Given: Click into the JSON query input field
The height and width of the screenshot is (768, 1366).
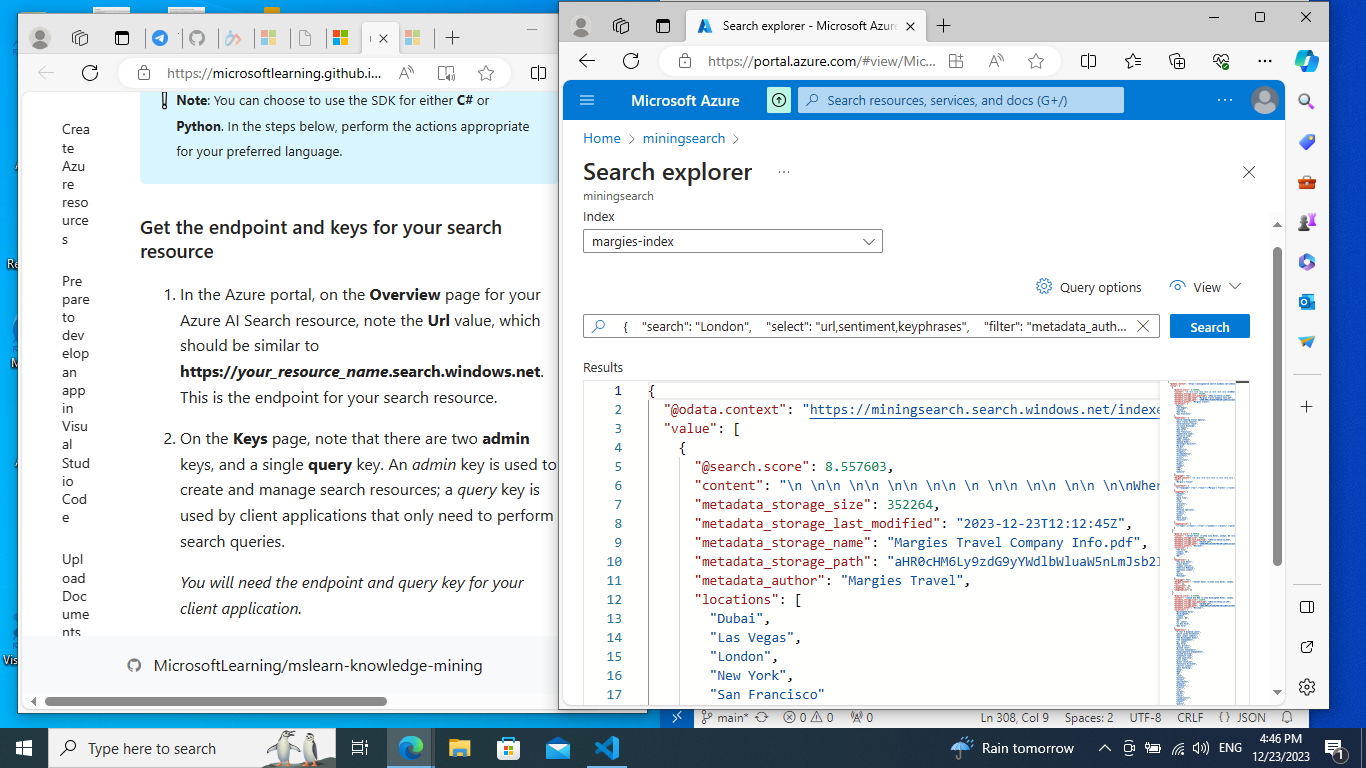Looking at the screenshot, I should [871, 327].
